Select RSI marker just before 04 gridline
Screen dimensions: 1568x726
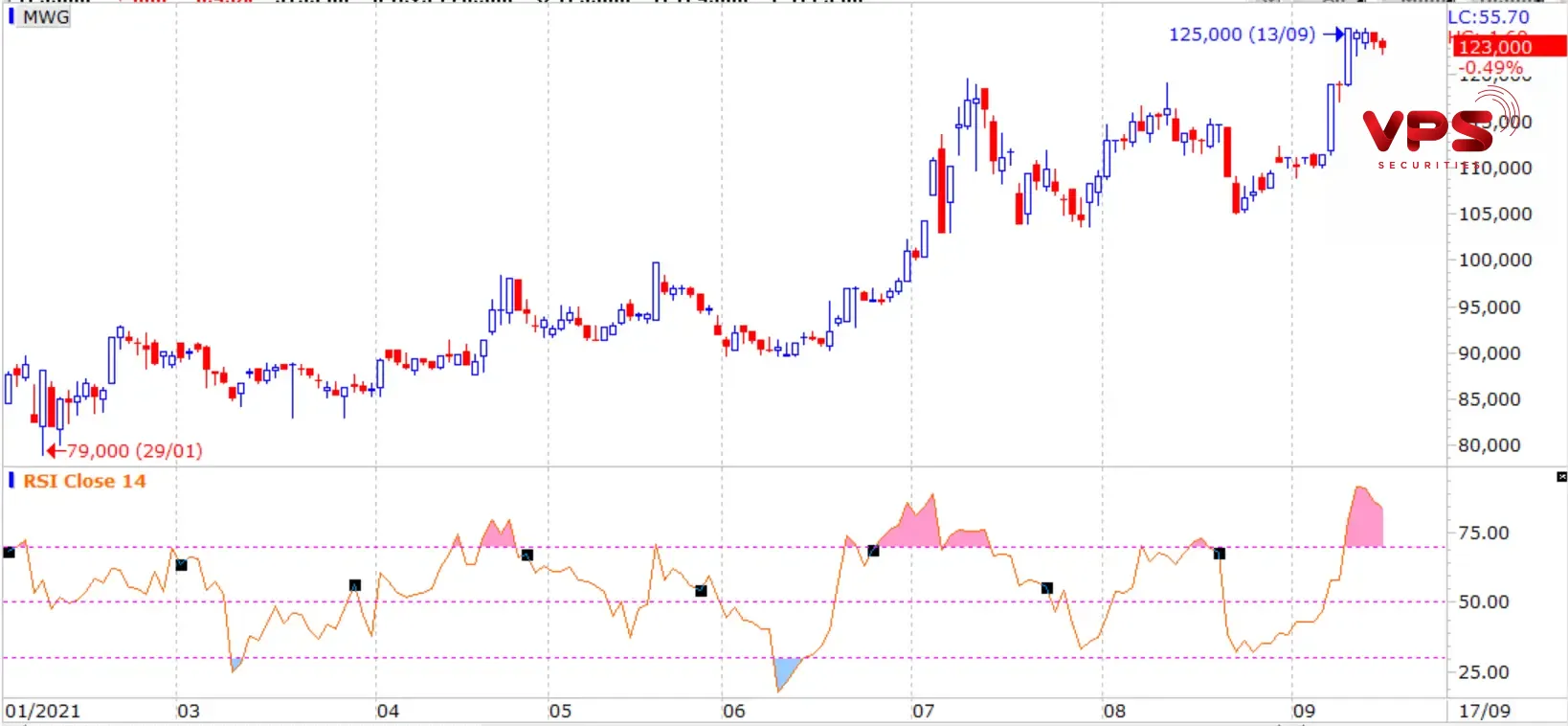click(355, 585)
